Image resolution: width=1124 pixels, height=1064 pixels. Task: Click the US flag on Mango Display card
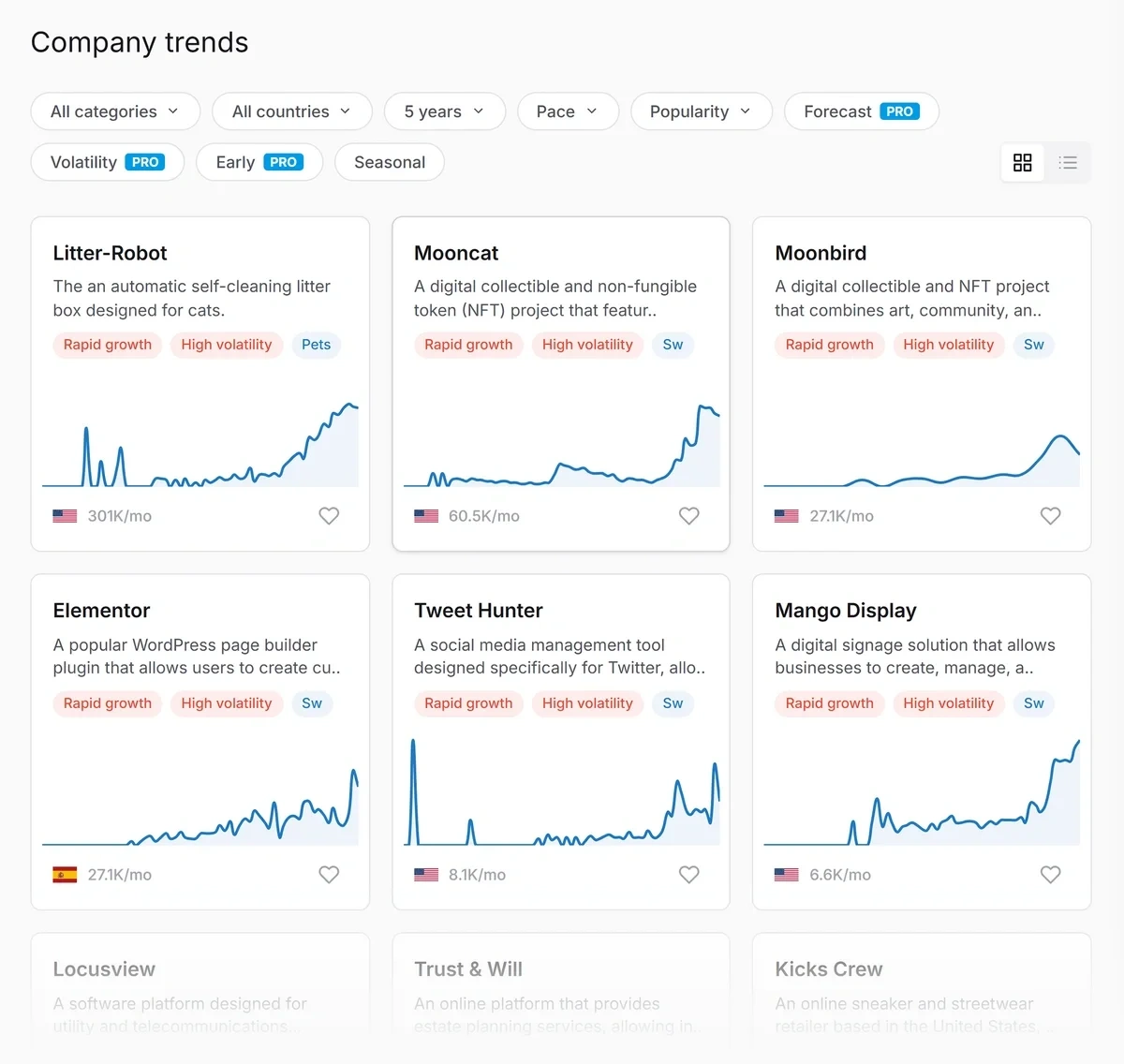click(787, 875)
